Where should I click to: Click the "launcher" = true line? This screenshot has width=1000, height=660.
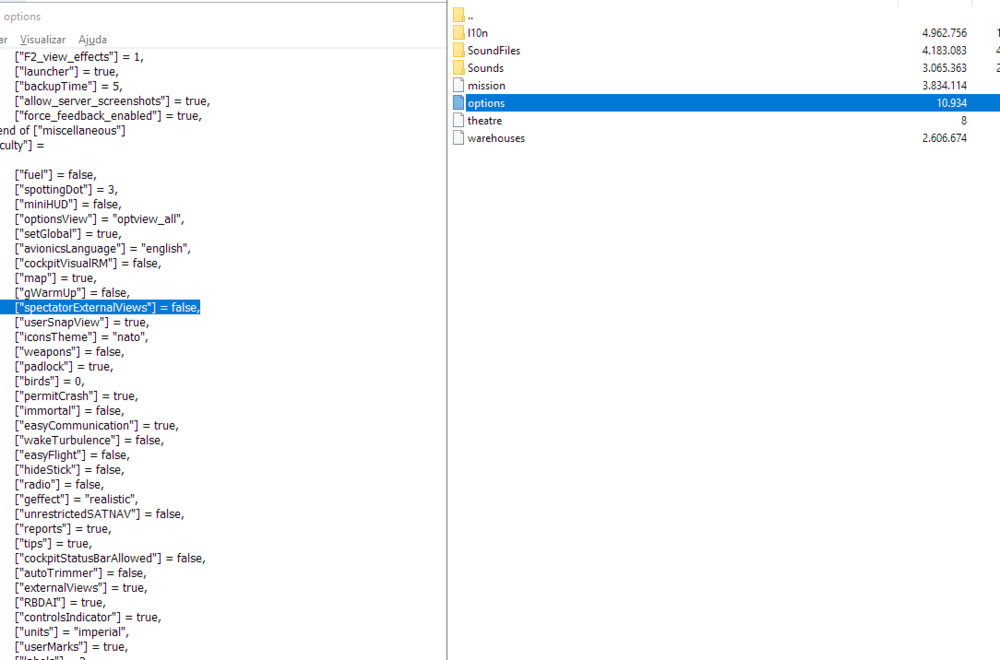pos(66,71)
